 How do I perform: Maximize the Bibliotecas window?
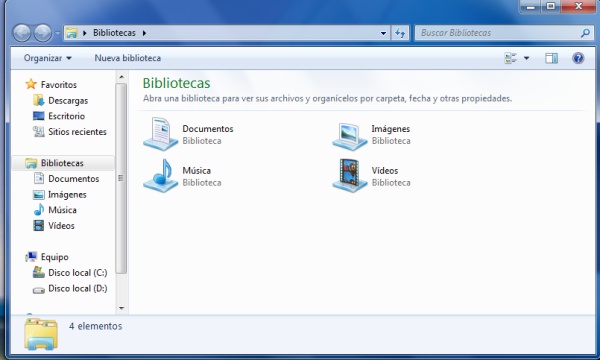click(x=551, y=6)
